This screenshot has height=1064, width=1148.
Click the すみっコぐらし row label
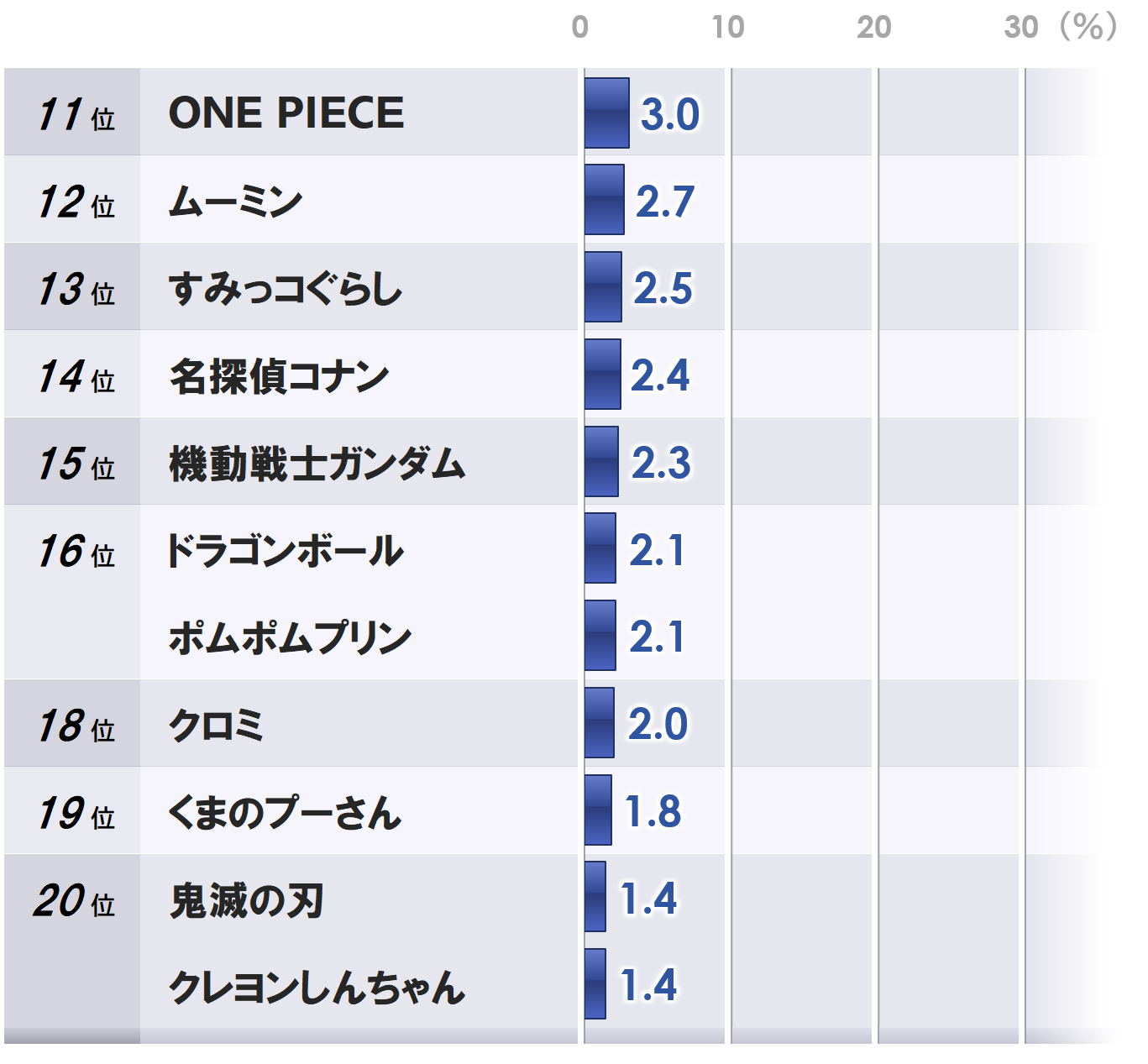[x=286, y=289]
